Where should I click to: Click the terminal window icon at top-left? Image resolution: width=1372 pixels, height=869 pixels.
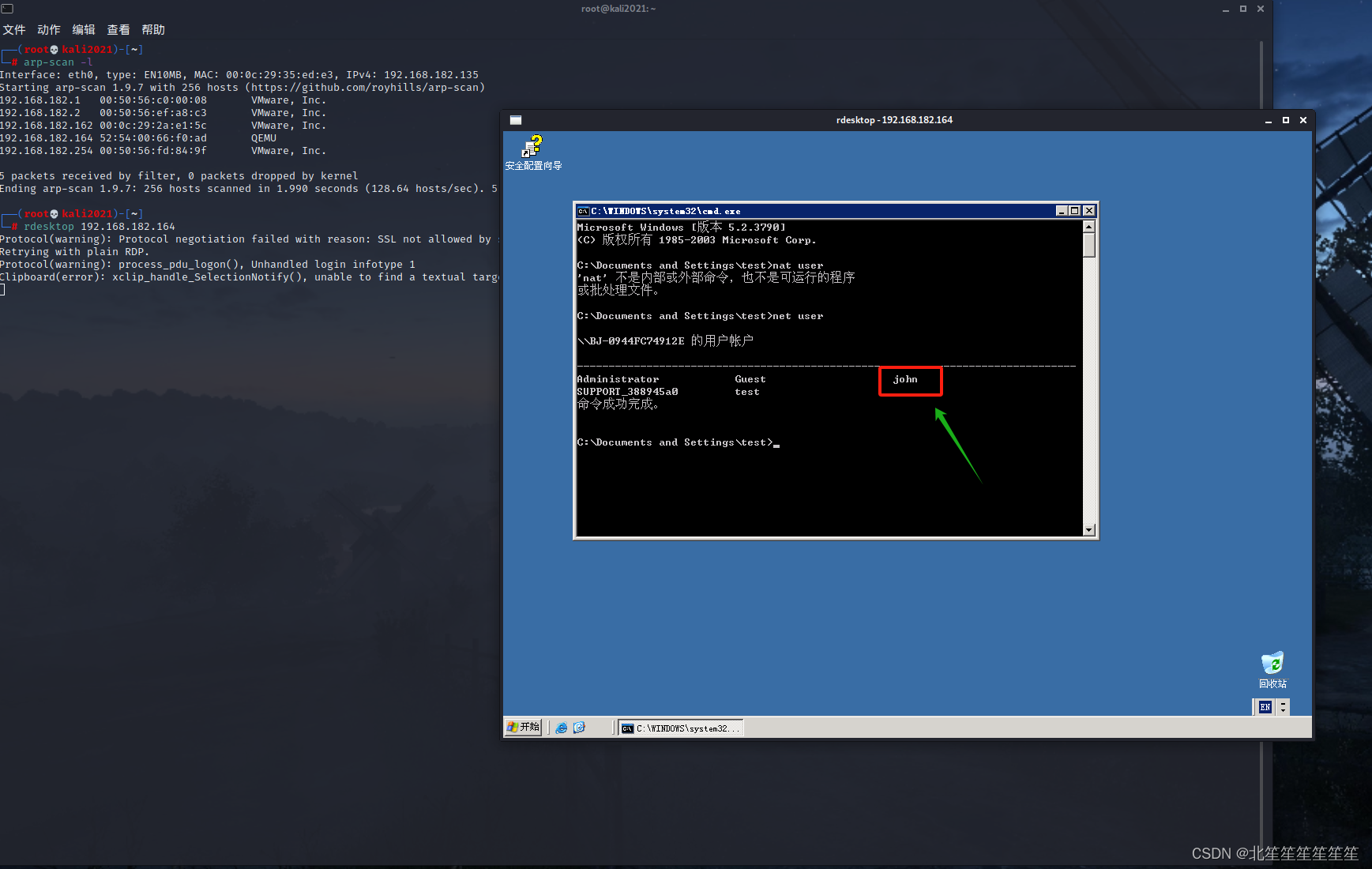(x=7, y=9)
